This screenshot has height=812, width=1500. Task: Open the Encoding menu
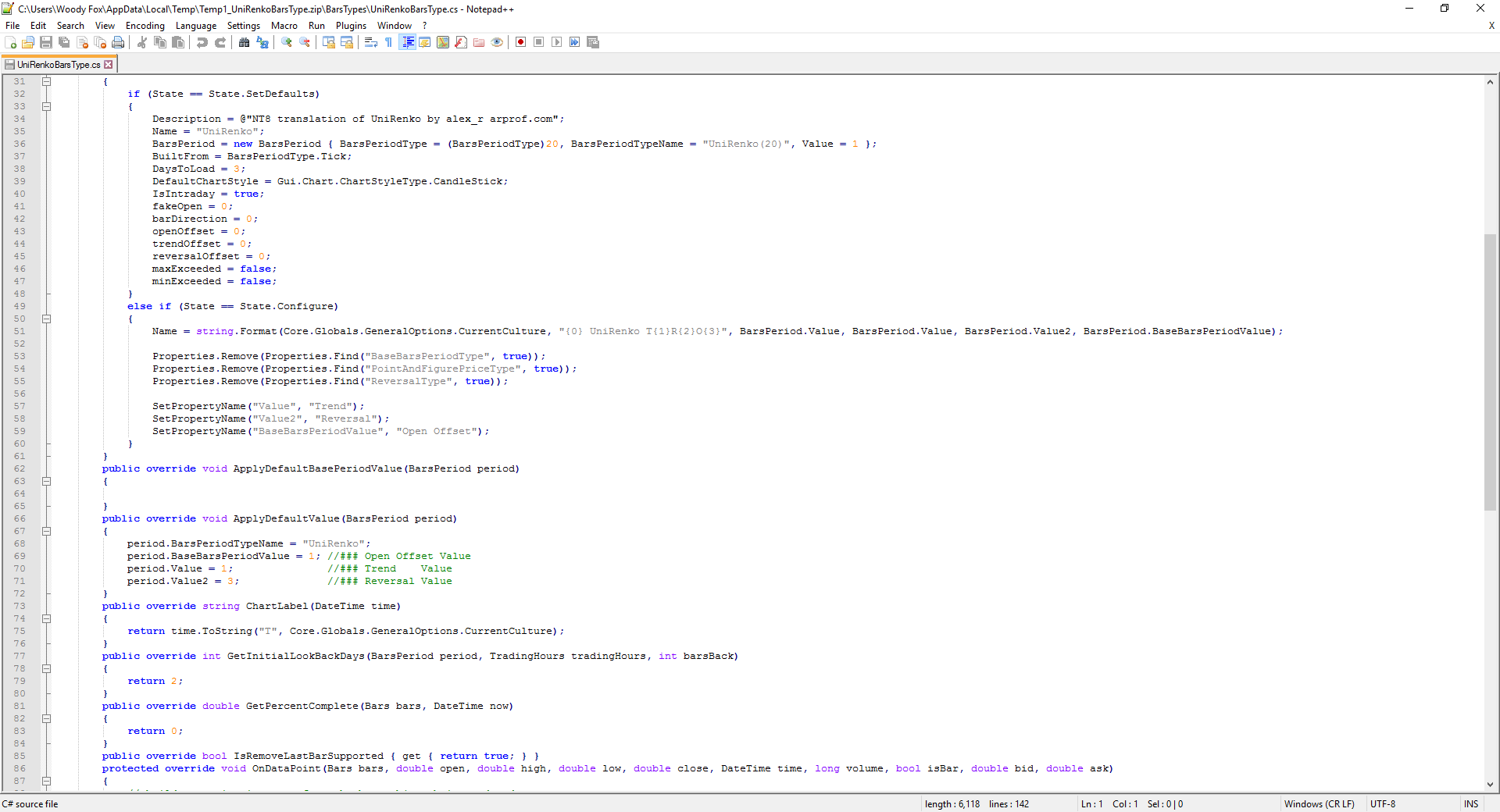pyautogui.click(x=145, y=26)
